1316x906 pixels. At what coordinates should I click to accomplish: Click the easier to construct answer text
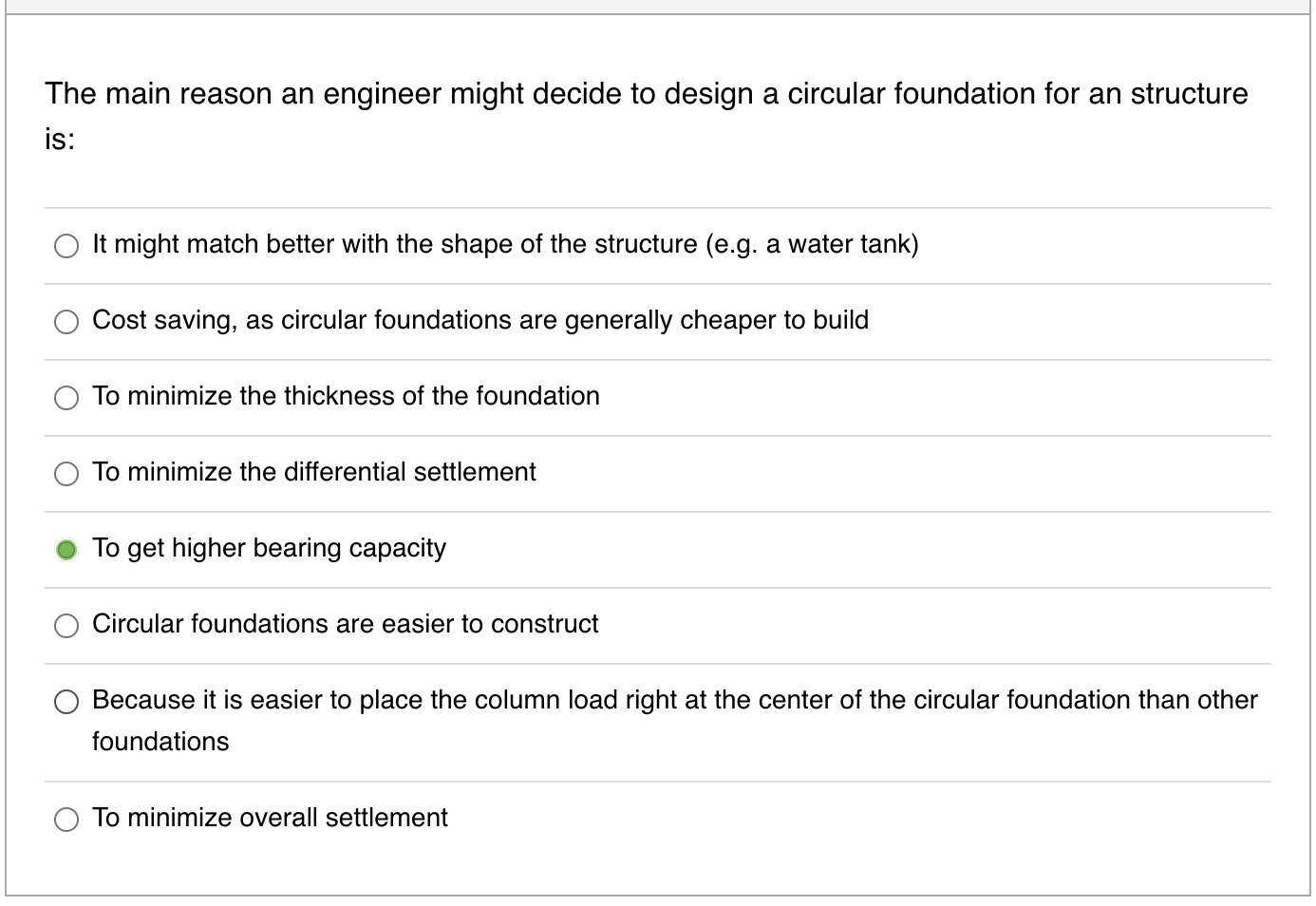[345, 624]
